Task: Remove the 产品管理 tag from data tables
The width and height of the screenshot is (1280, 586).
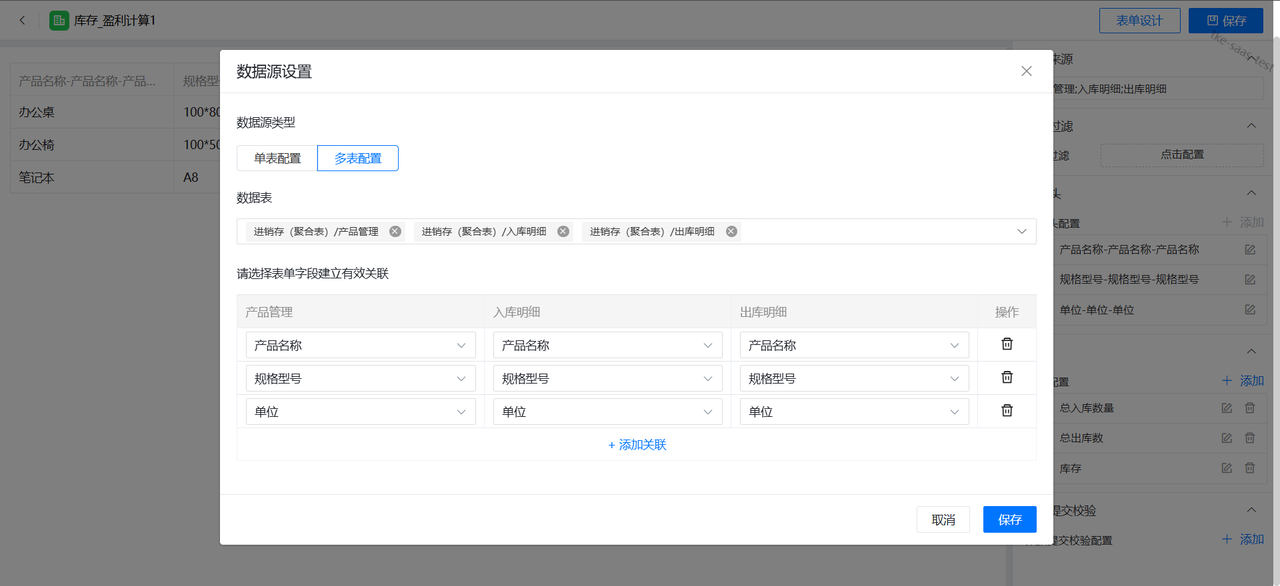Action: tap(395, 231)
